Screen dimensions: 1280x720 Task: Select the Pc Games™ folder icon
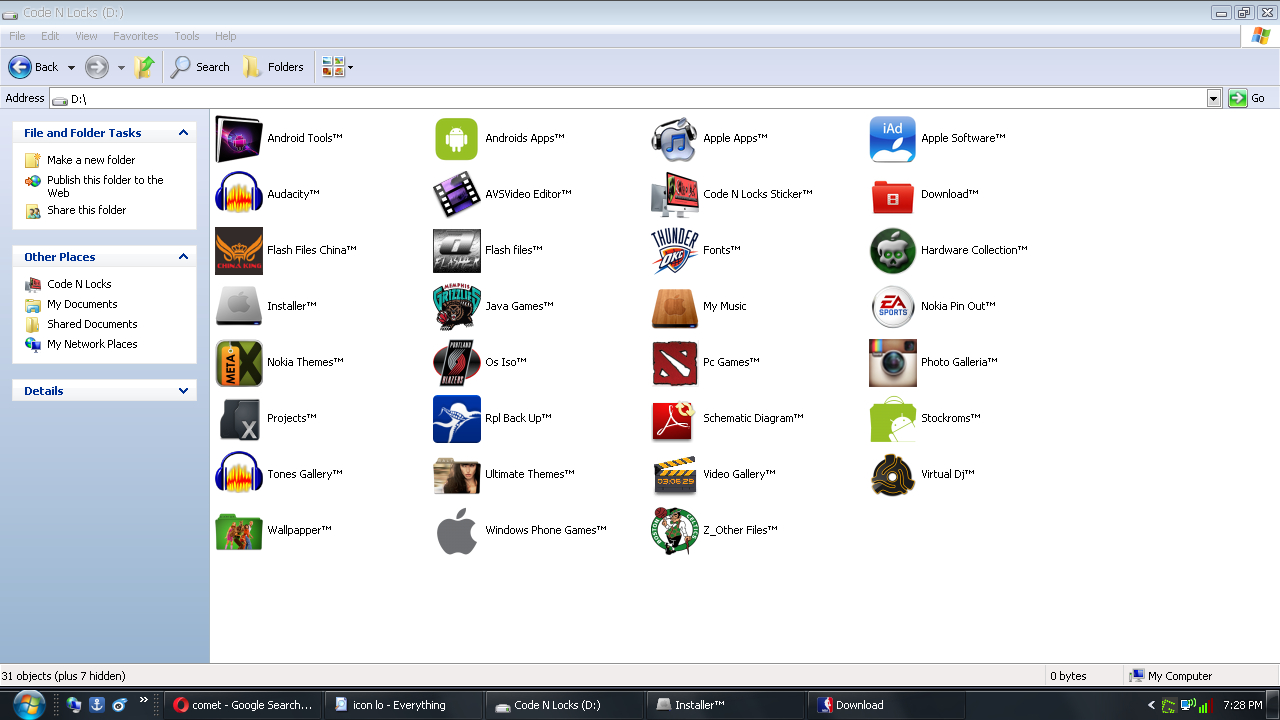tap(675, 362)
